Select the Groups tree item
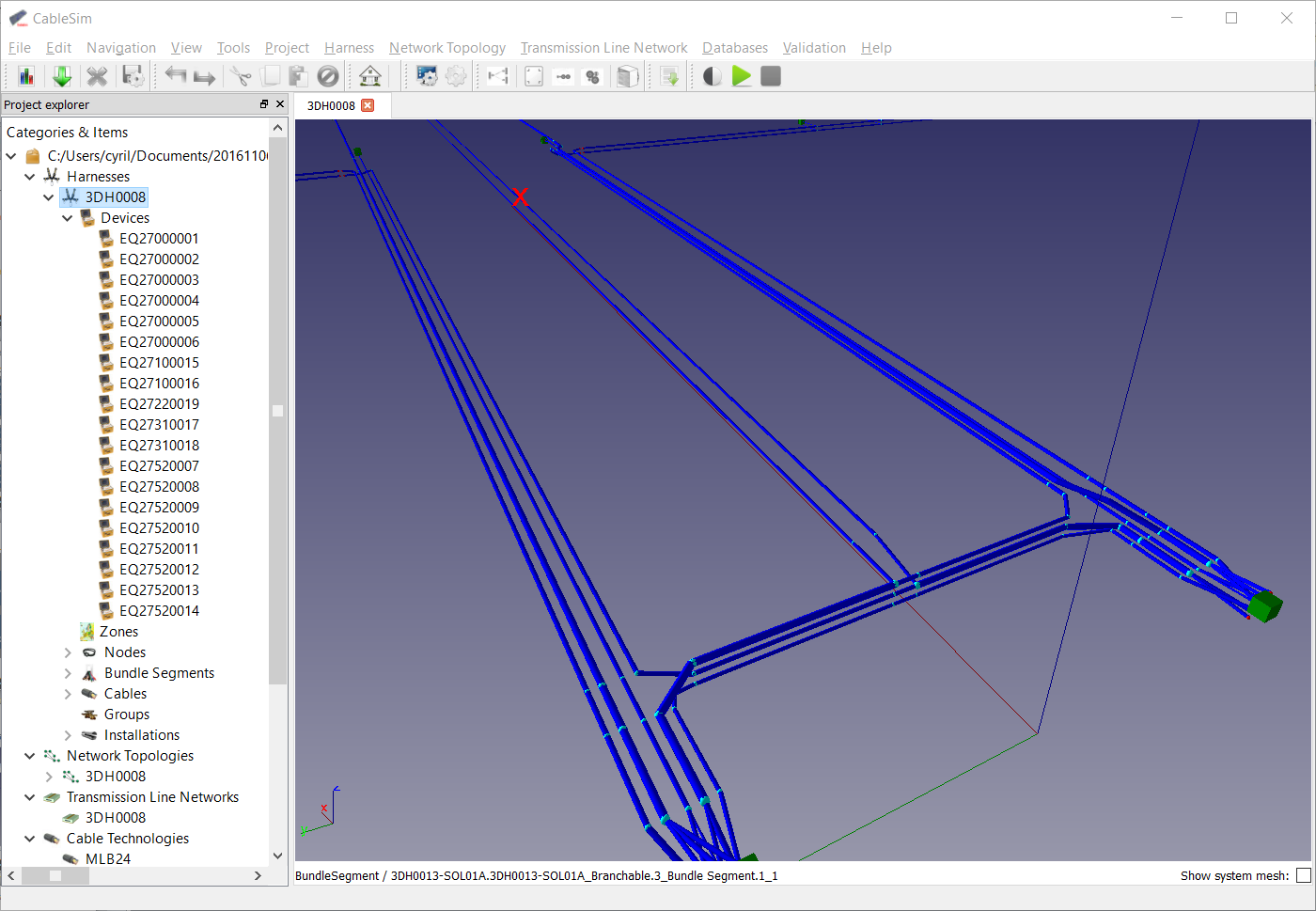 (127, 715)
